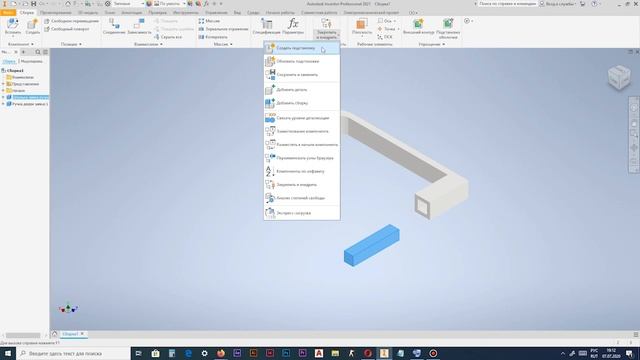Expand the Представления tree node
Image resolution: width=640 pixels, height=360 pixels.
coord(4,84)
